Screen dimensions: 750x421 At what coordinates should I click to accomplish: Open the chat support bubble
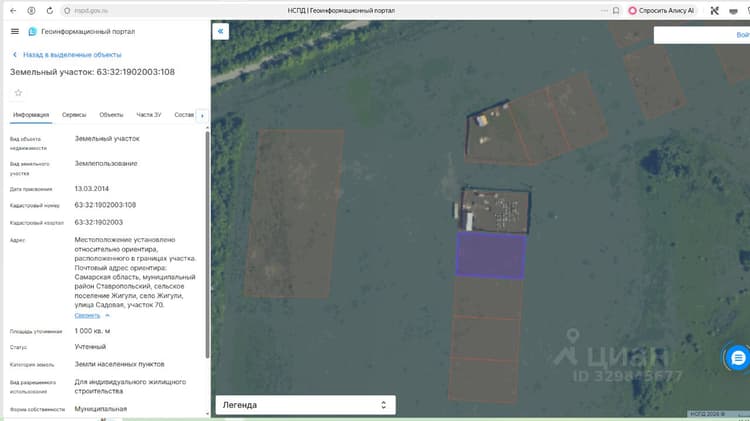click(x=738, y=358)
